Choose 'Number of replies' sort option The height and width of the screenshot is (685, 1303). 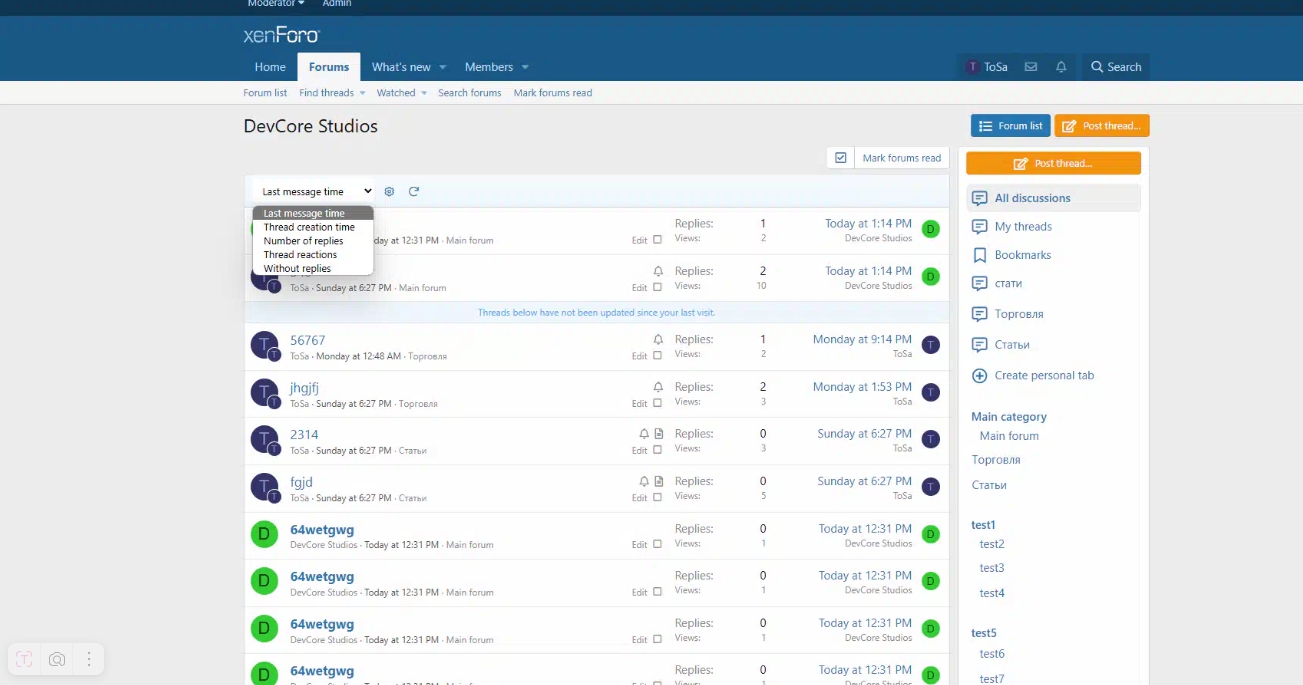coord(303,241)
